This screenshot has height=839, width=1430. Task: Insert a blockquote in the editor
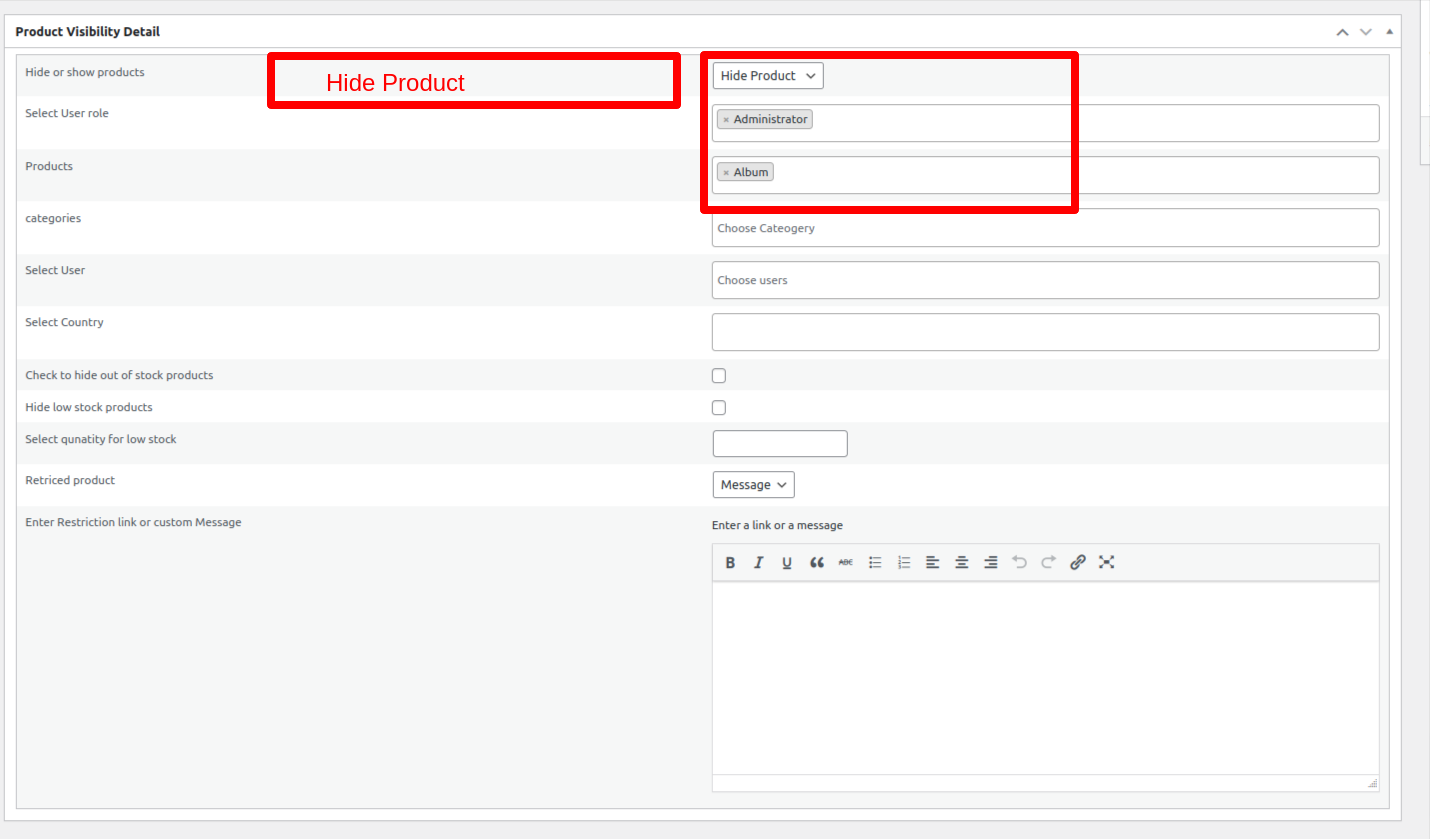click(x=816, y=562)
